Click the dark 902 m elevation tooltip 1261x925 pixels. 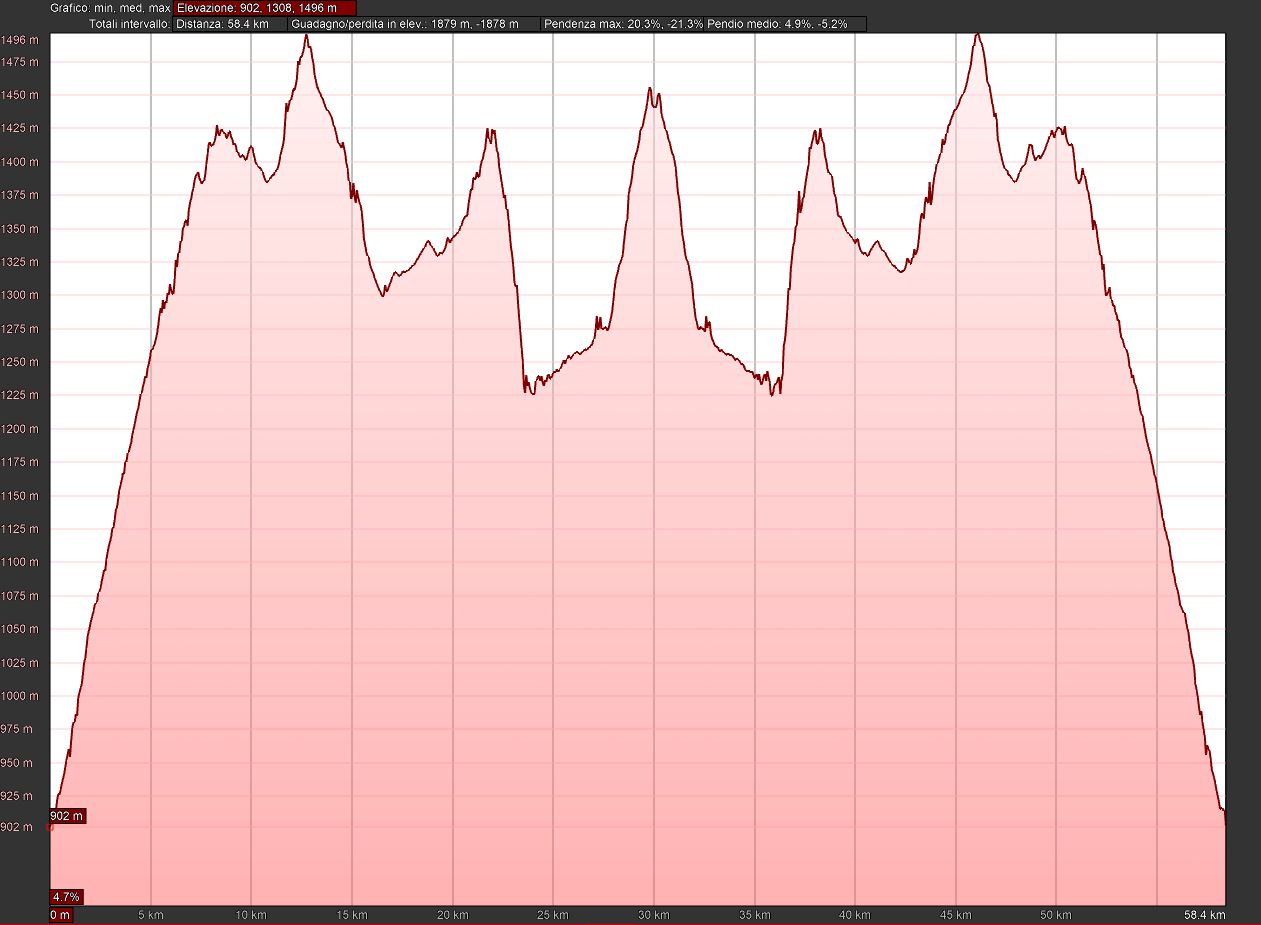coord(68,816)
